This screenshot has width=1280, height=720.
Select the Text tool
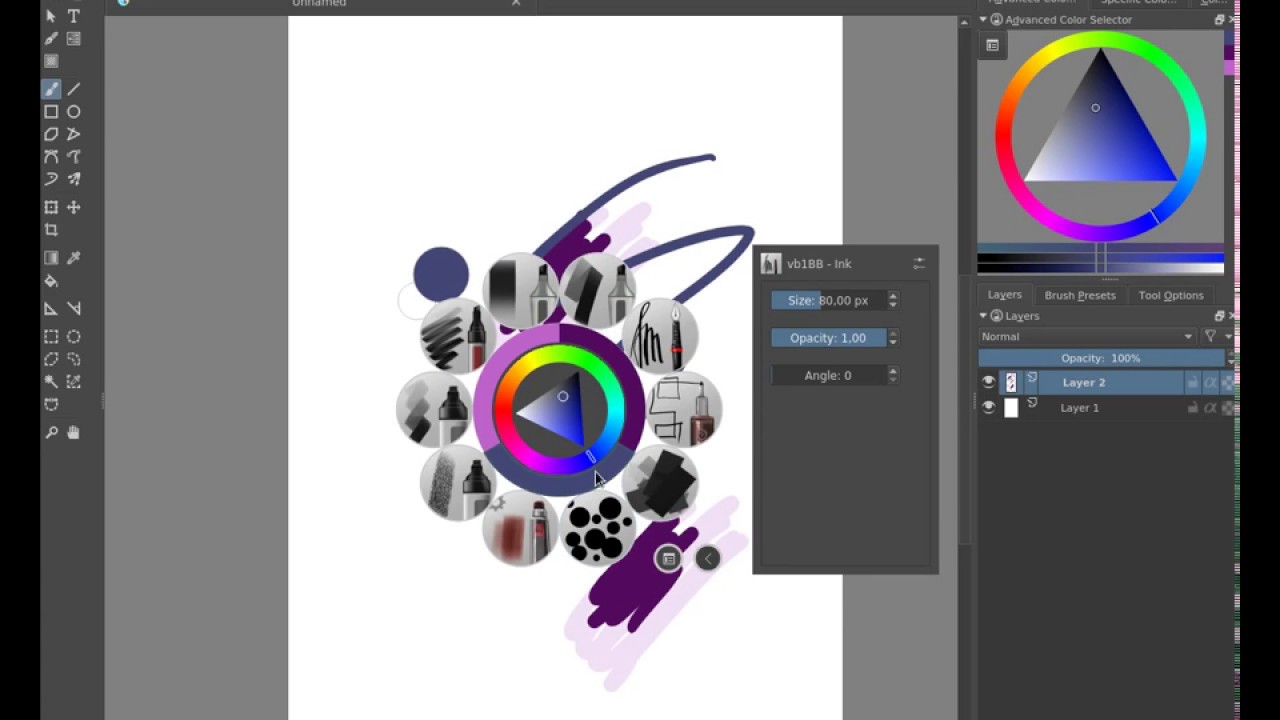point(74,16)
